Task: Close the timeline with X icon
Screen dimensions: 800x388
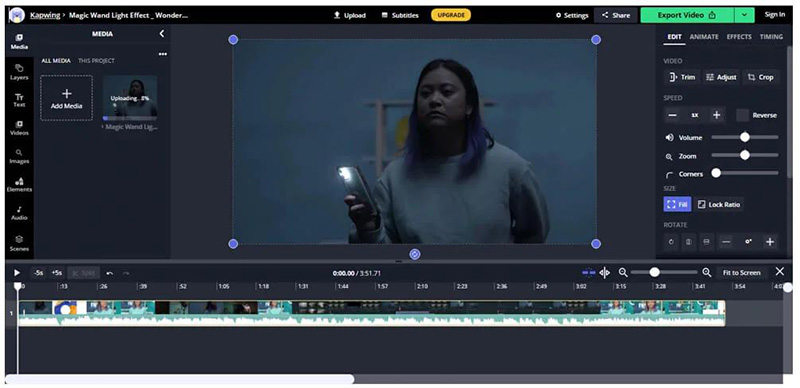Action: pos(780,272)
